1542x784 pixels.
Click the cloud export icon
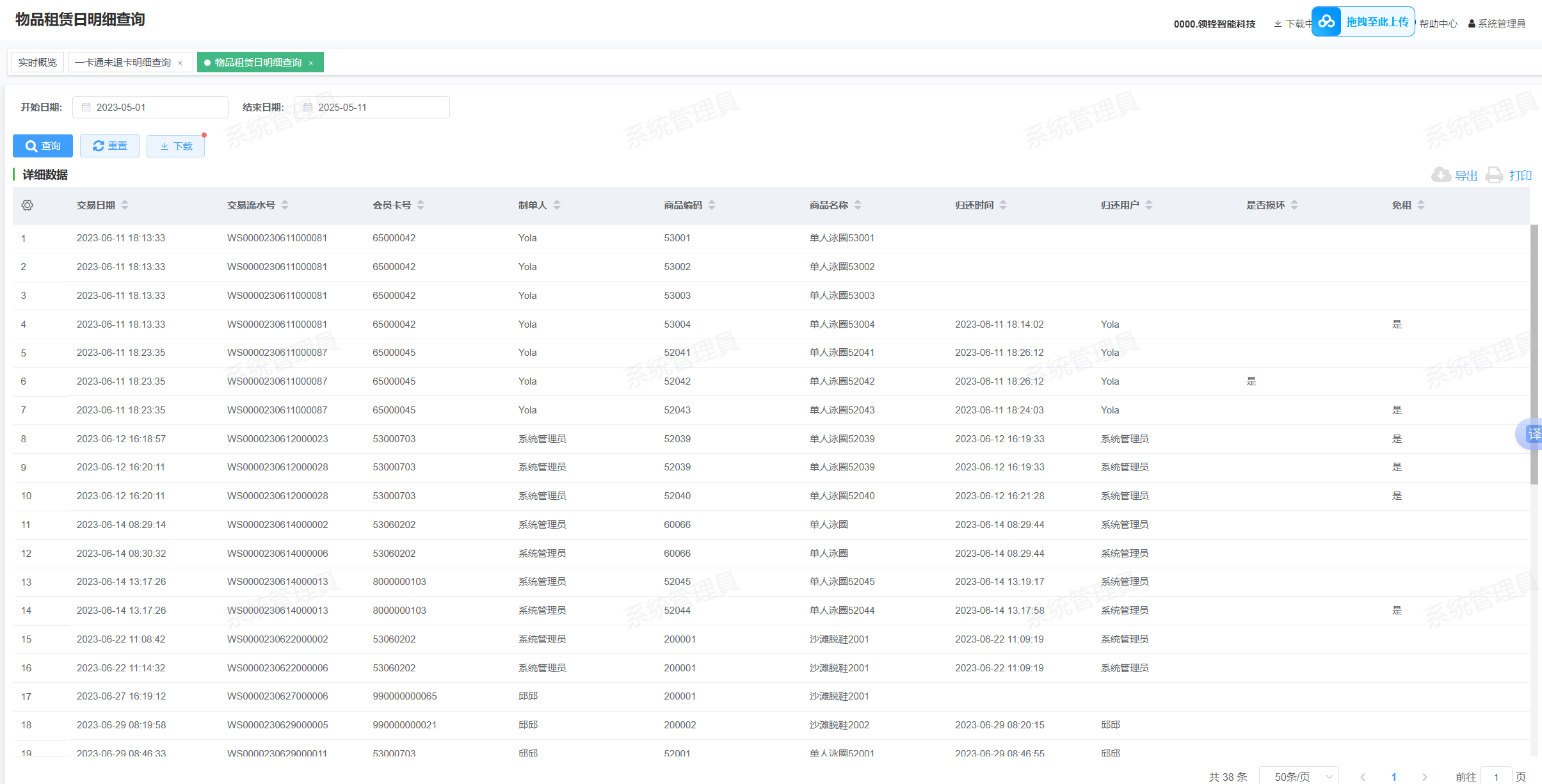1441,175
